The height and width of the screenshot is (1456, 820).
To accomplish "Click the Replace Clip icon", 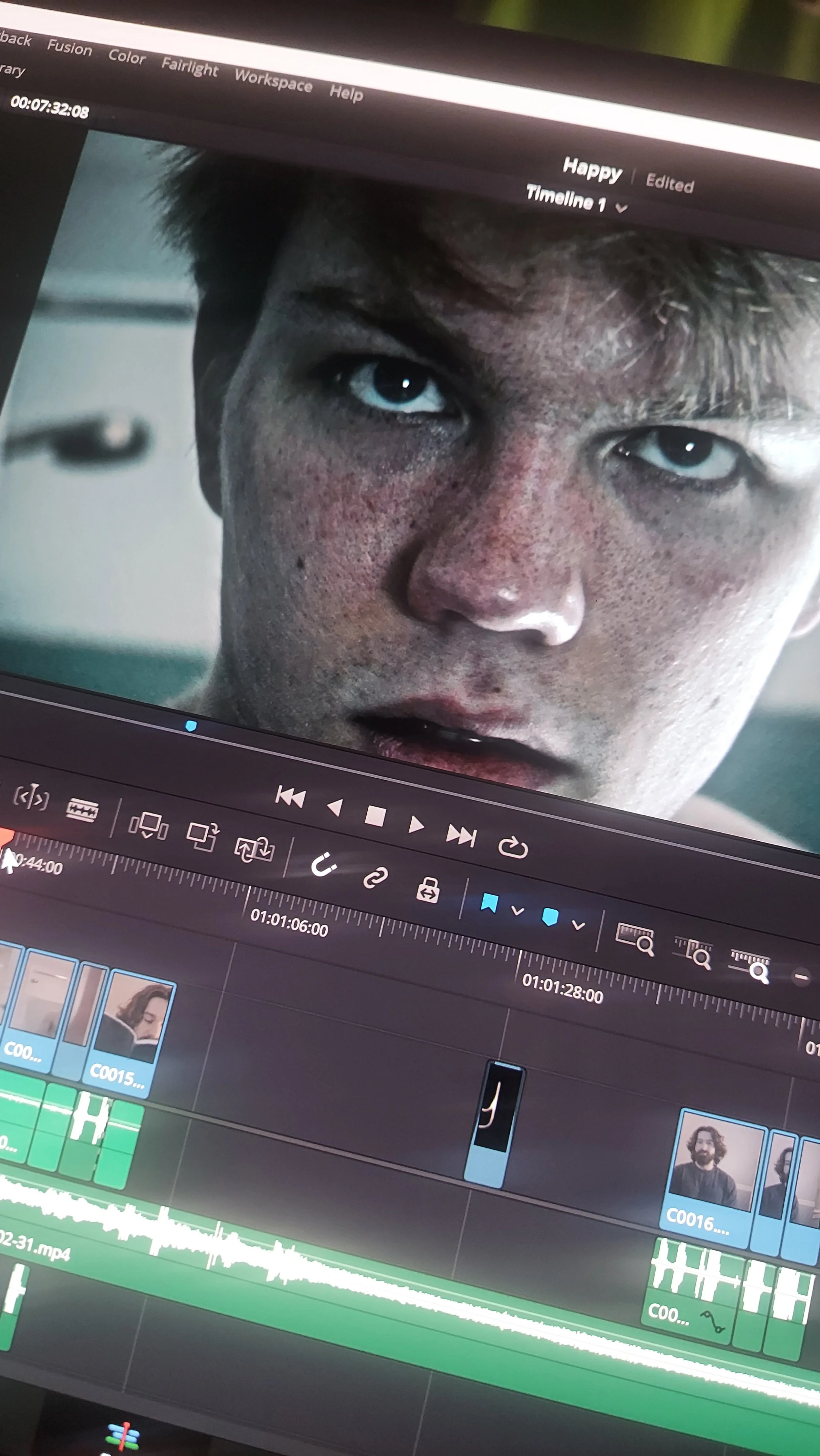I will (254, 849).
